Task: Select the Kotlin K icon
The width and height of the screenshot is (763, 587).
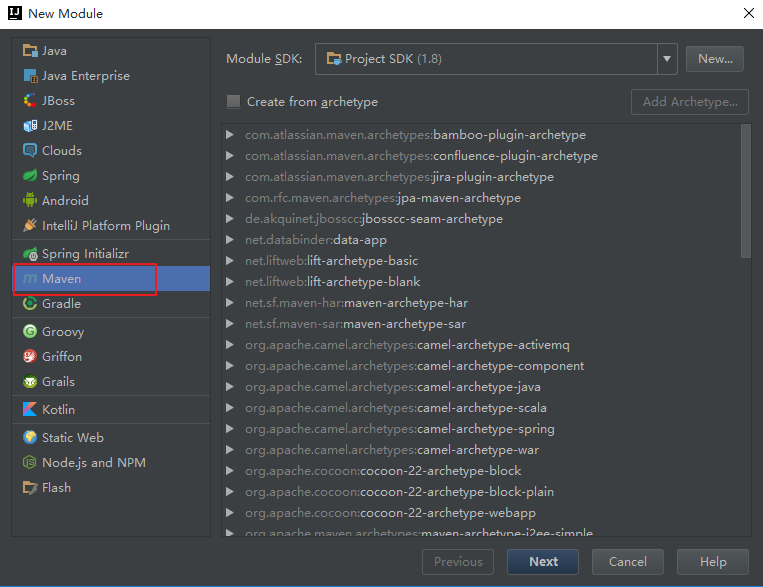Action: tap(30, 409)
